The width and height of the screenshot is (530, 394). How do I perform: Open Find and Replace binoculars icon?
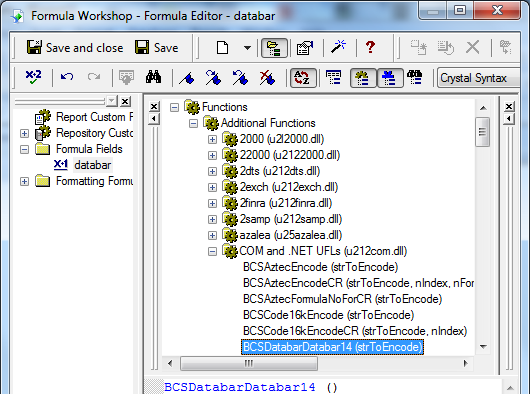[x=153, y=77]
